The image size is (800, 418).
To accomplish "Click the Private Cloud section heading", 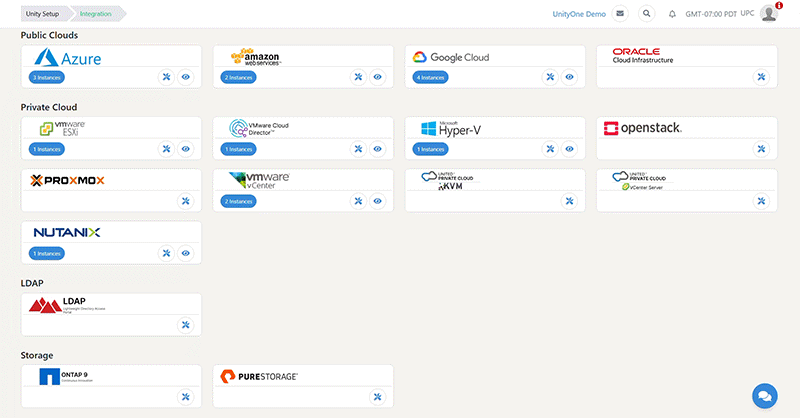I will point(49,107).
